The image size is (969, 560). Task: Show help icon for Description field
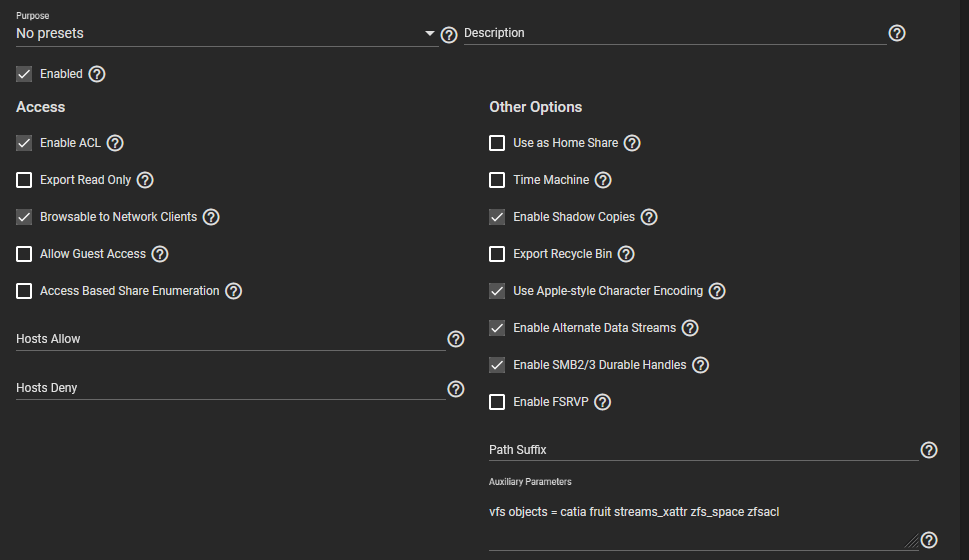click(x=897, y=33)
